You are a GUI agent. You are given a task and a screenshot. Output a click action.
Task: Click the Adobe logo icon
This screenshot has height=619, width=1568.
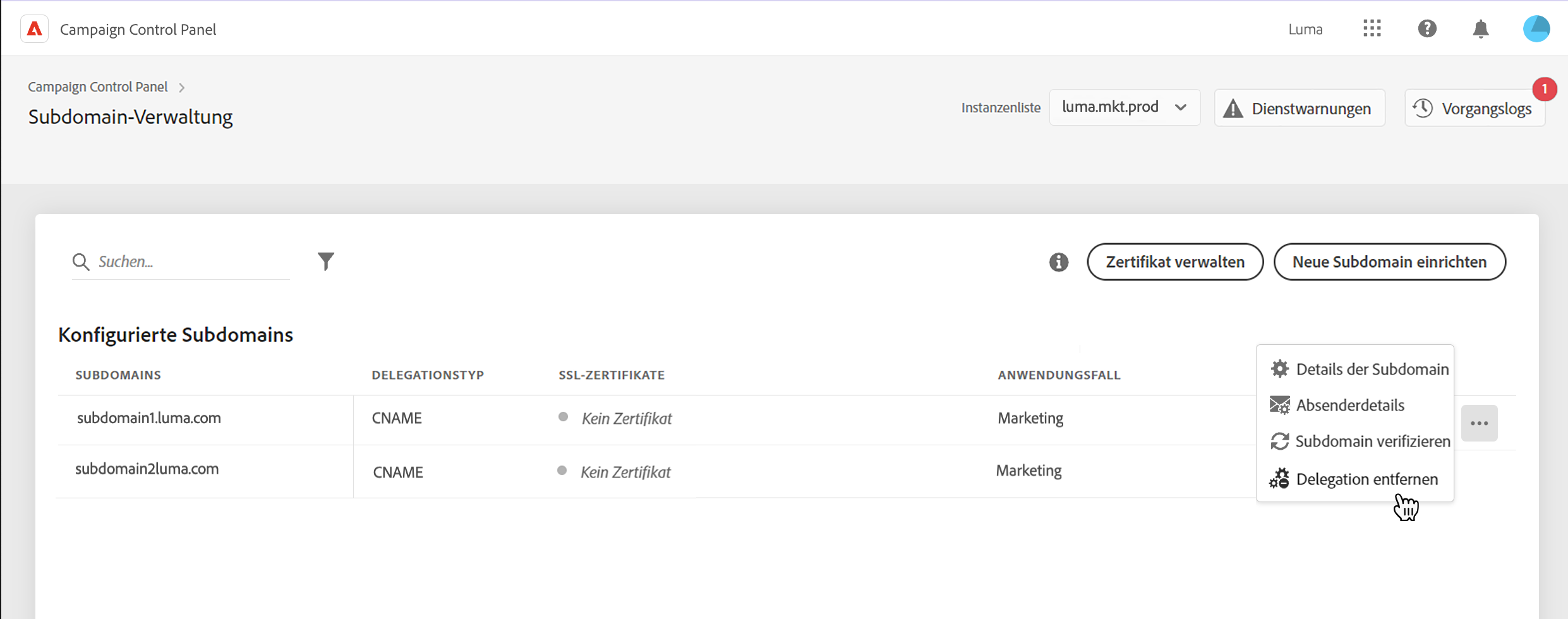pyautogui.click(x=35, y=29)
